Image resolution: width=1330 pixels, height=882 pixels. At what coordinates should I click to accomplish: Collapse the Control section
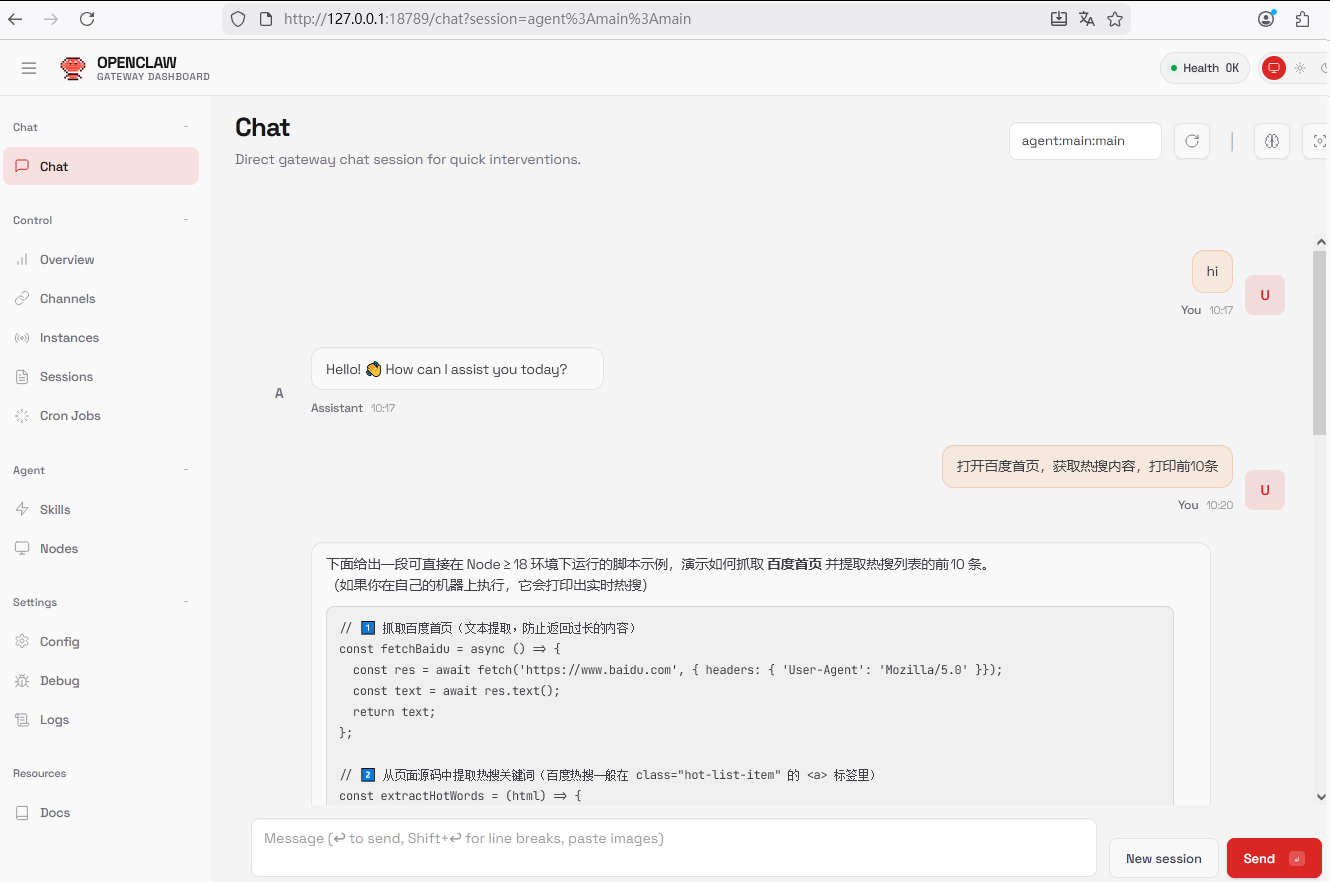[186, 220]
